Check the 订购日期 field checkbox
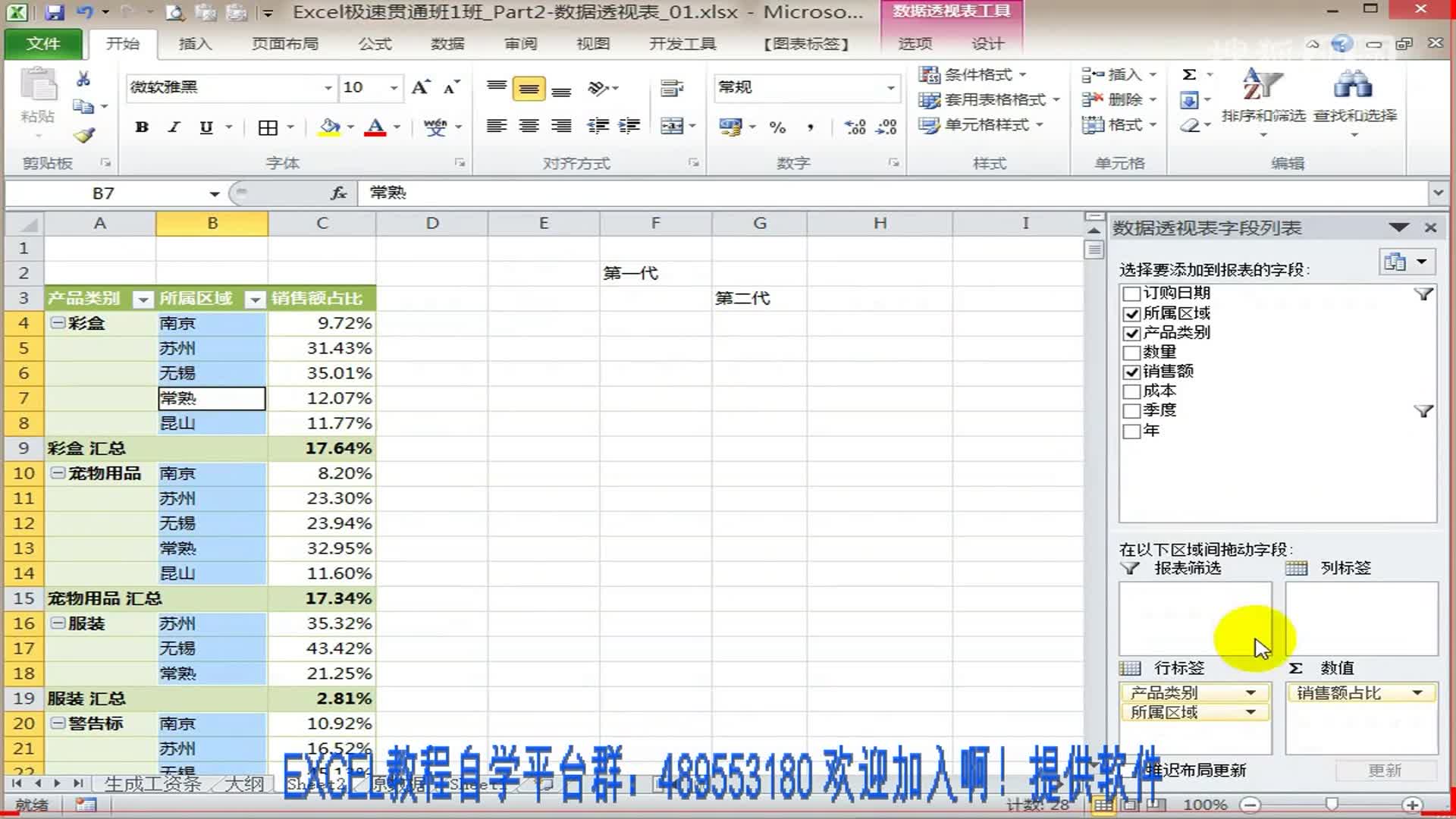 (x=1131, y=293)
